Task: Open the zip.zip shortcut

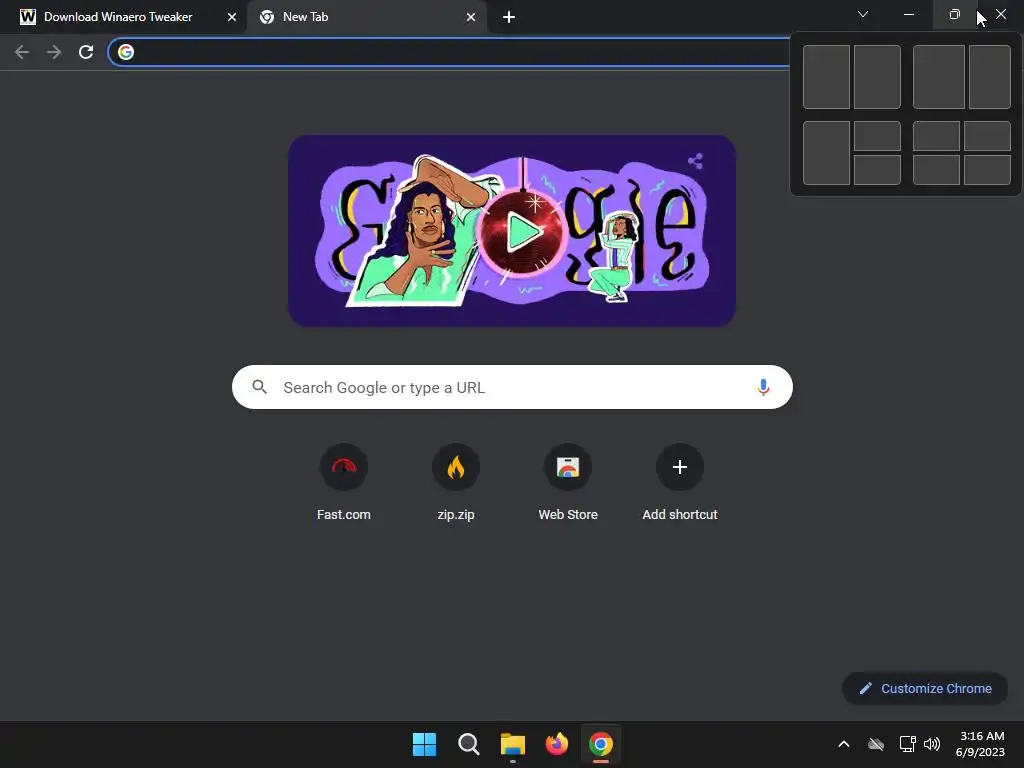Action: tap(456, 483)
